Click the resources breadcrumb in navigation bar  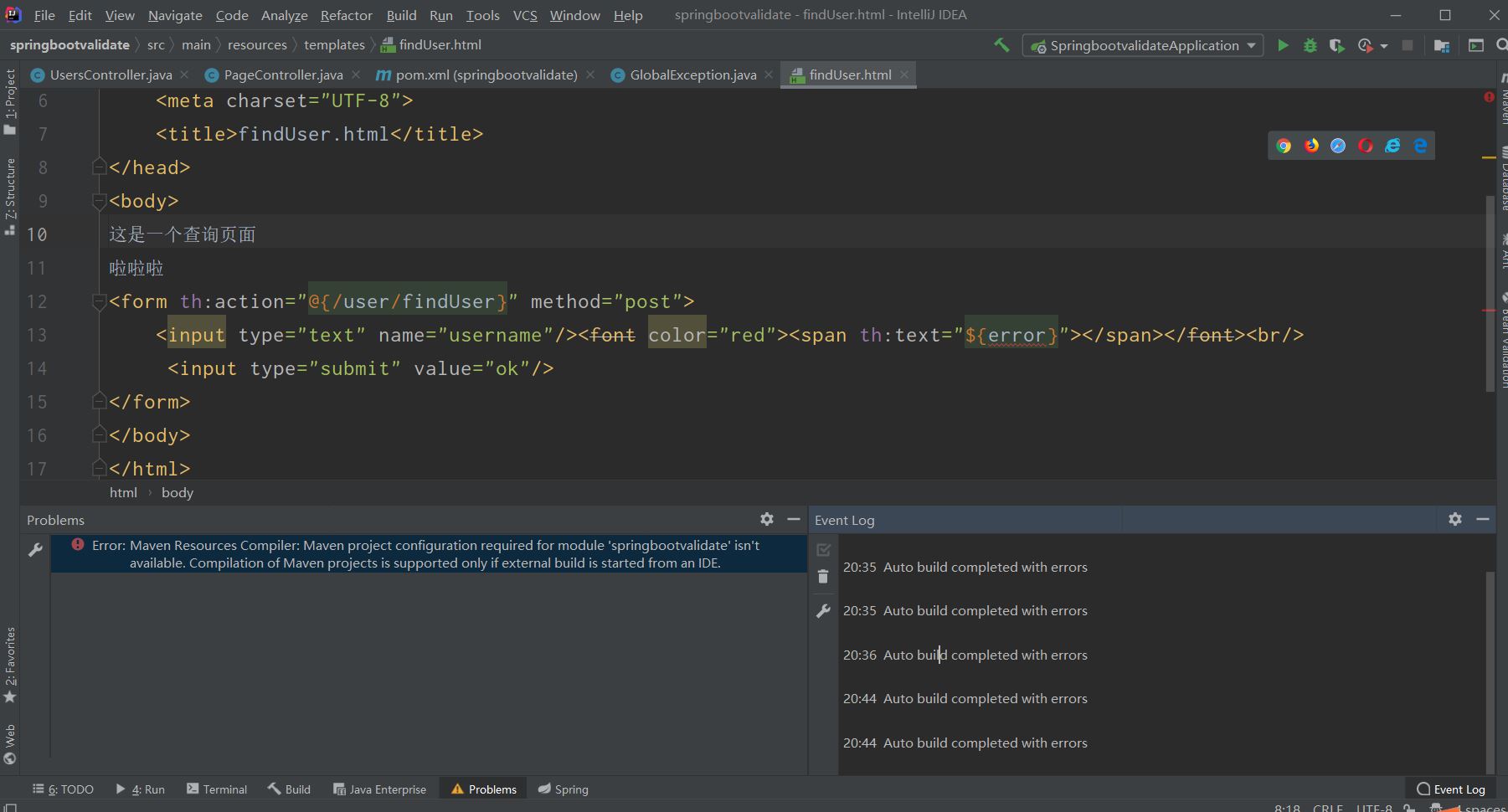tap(257, 44)
